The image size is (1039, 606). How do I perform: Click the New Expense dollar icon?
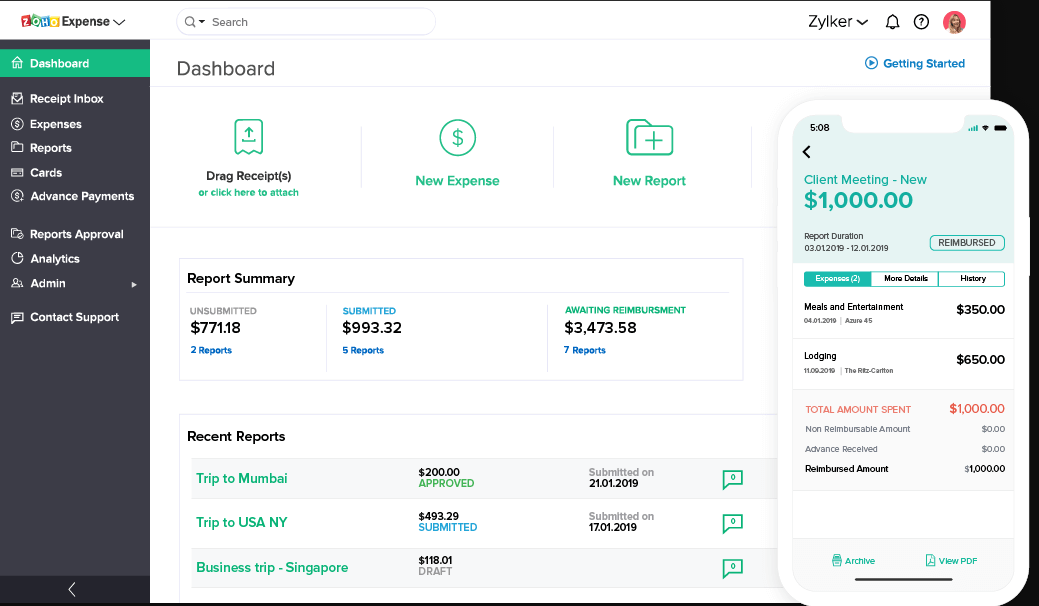point(457,138)
